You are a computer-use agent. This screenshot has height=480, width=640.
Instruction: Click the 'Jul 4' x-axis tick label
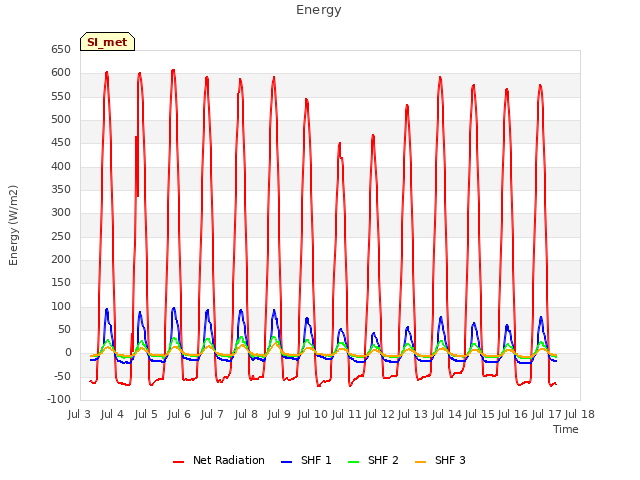tap(112, 414)
